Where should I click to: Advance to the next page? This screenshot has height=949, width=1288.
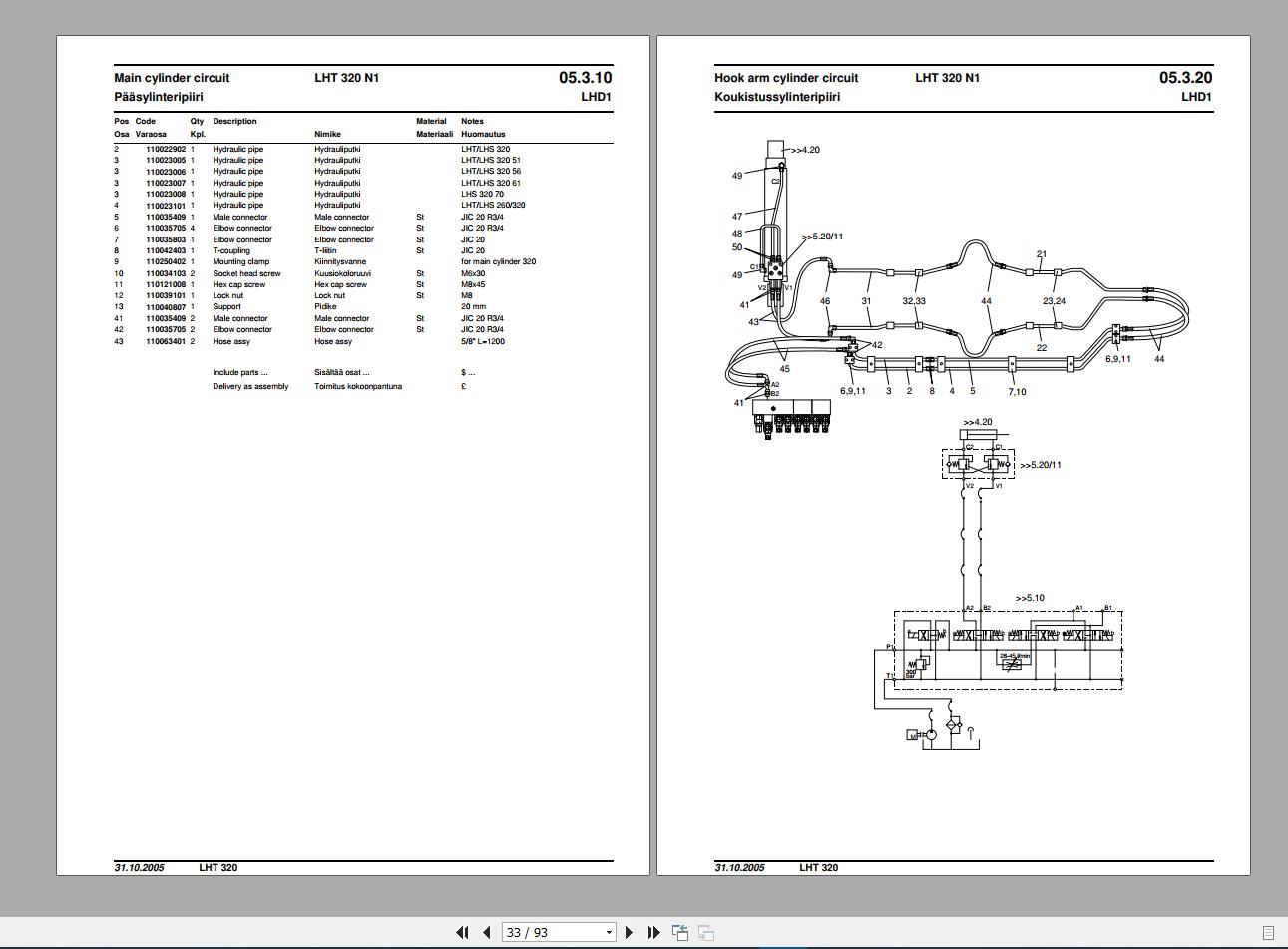click(630, 931)
